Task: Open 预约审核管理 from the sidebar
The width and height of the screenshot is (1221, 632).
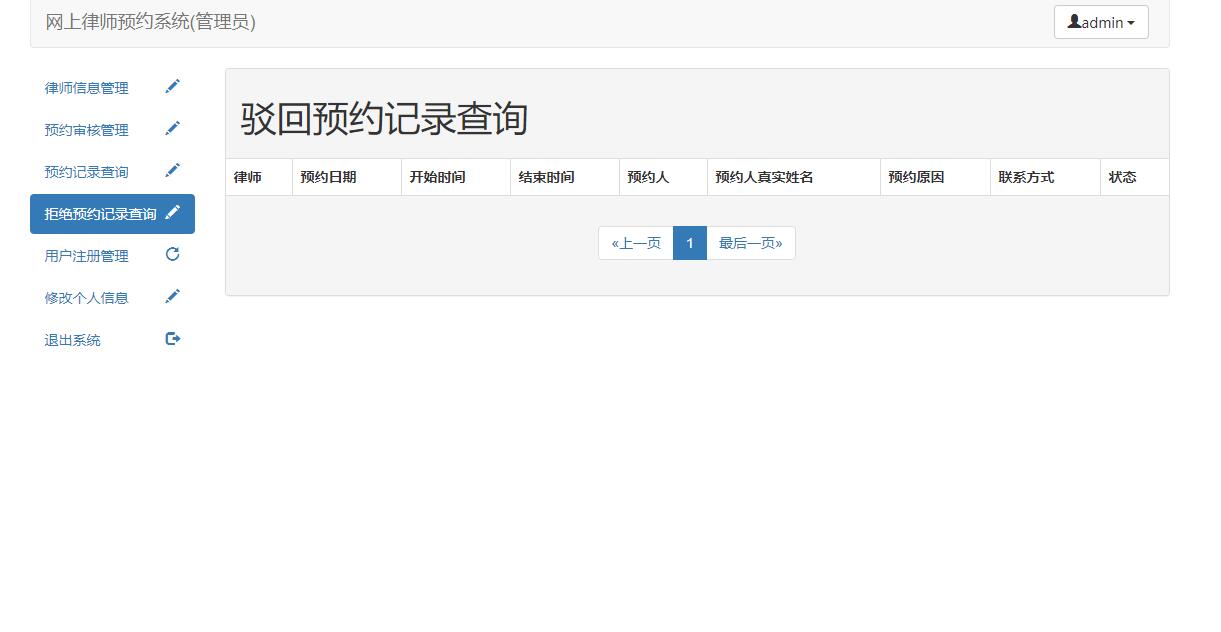Action: pyautogui.click(x=86, y=129)
